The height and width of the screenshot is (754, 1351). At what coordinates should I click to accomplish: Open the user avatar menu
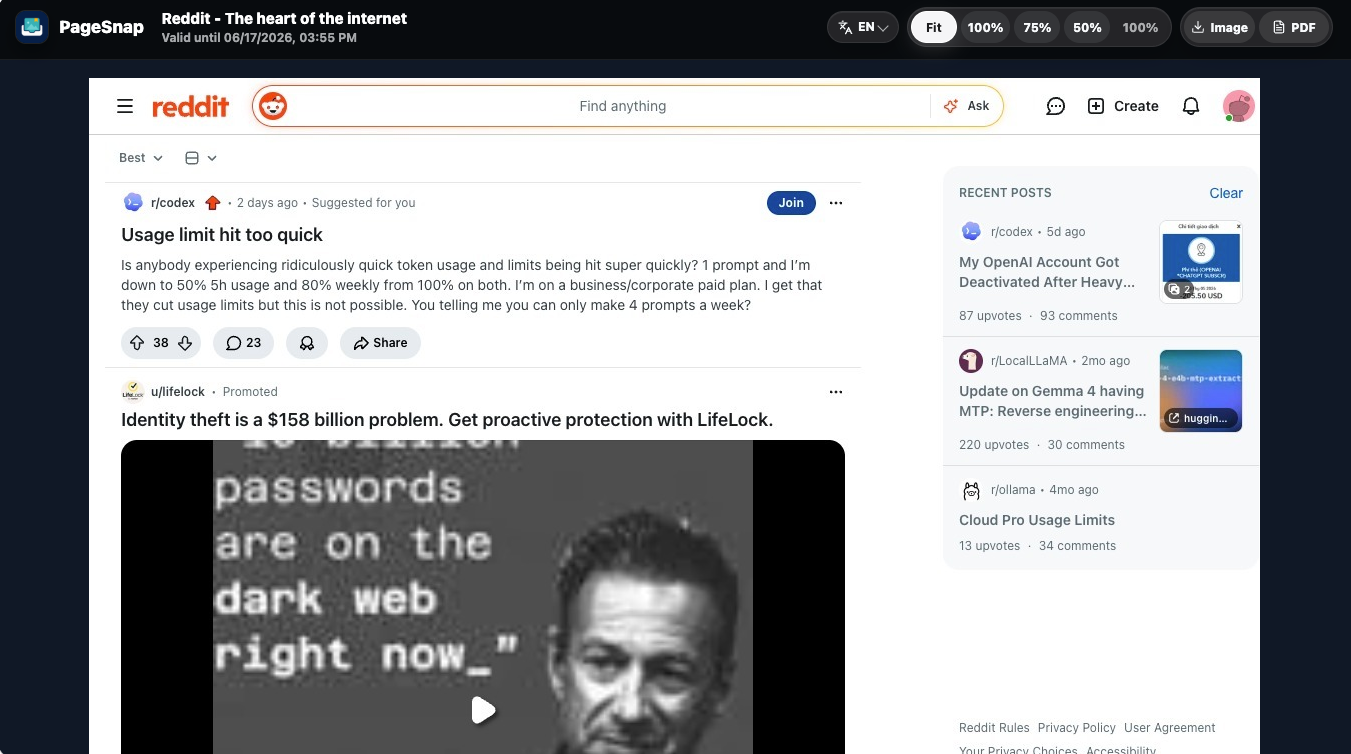click(1238, 106)
